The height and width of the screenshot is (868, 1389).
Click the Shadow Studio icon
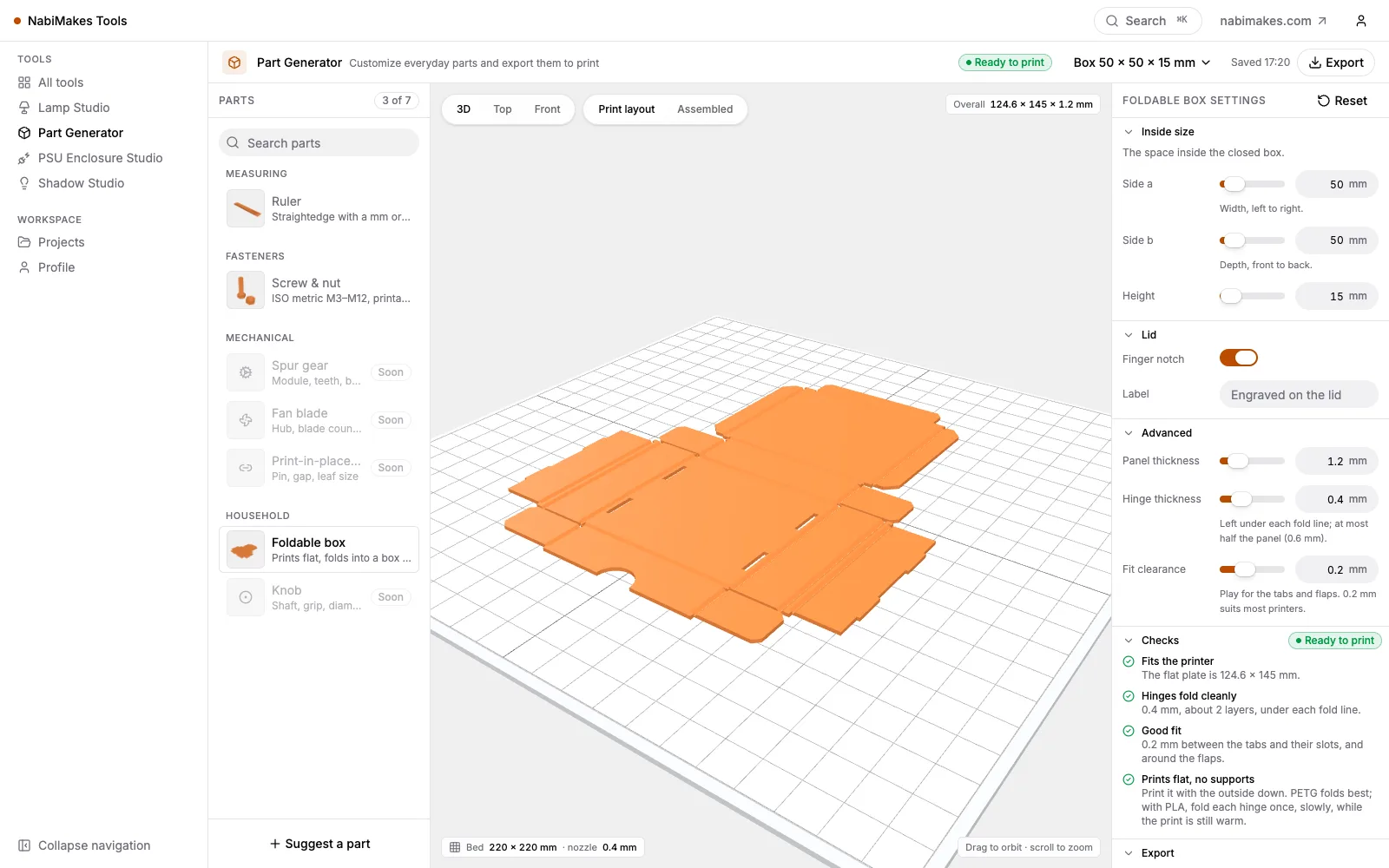coord(24,183)
